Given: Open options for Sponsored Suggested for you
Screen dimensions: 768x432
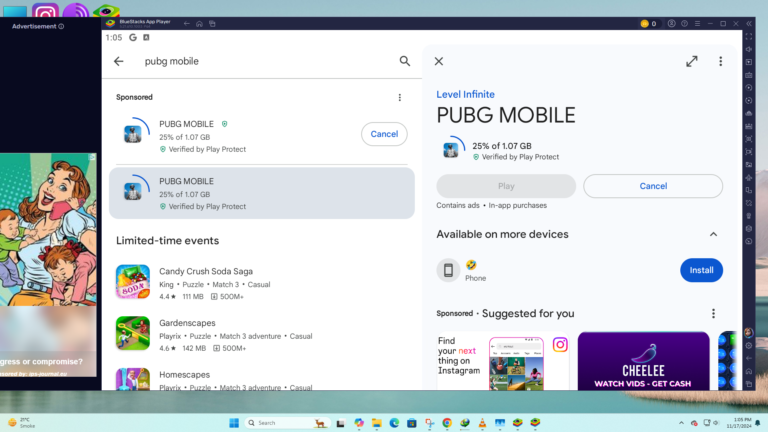Looking at the screenshot, I should click(713, 313).
